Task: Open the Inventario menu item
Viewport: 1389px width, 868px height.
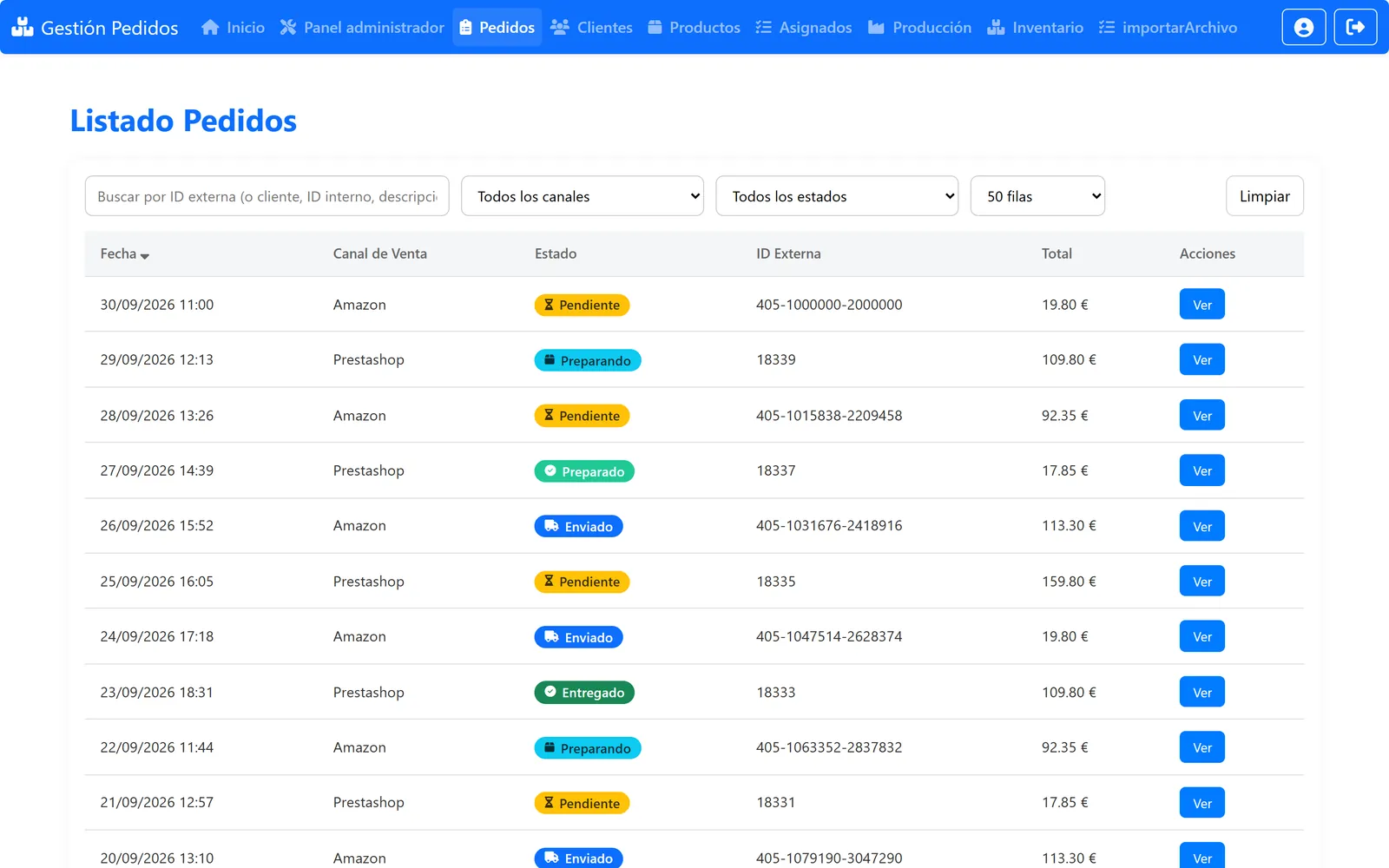Action: (1035, 27)
